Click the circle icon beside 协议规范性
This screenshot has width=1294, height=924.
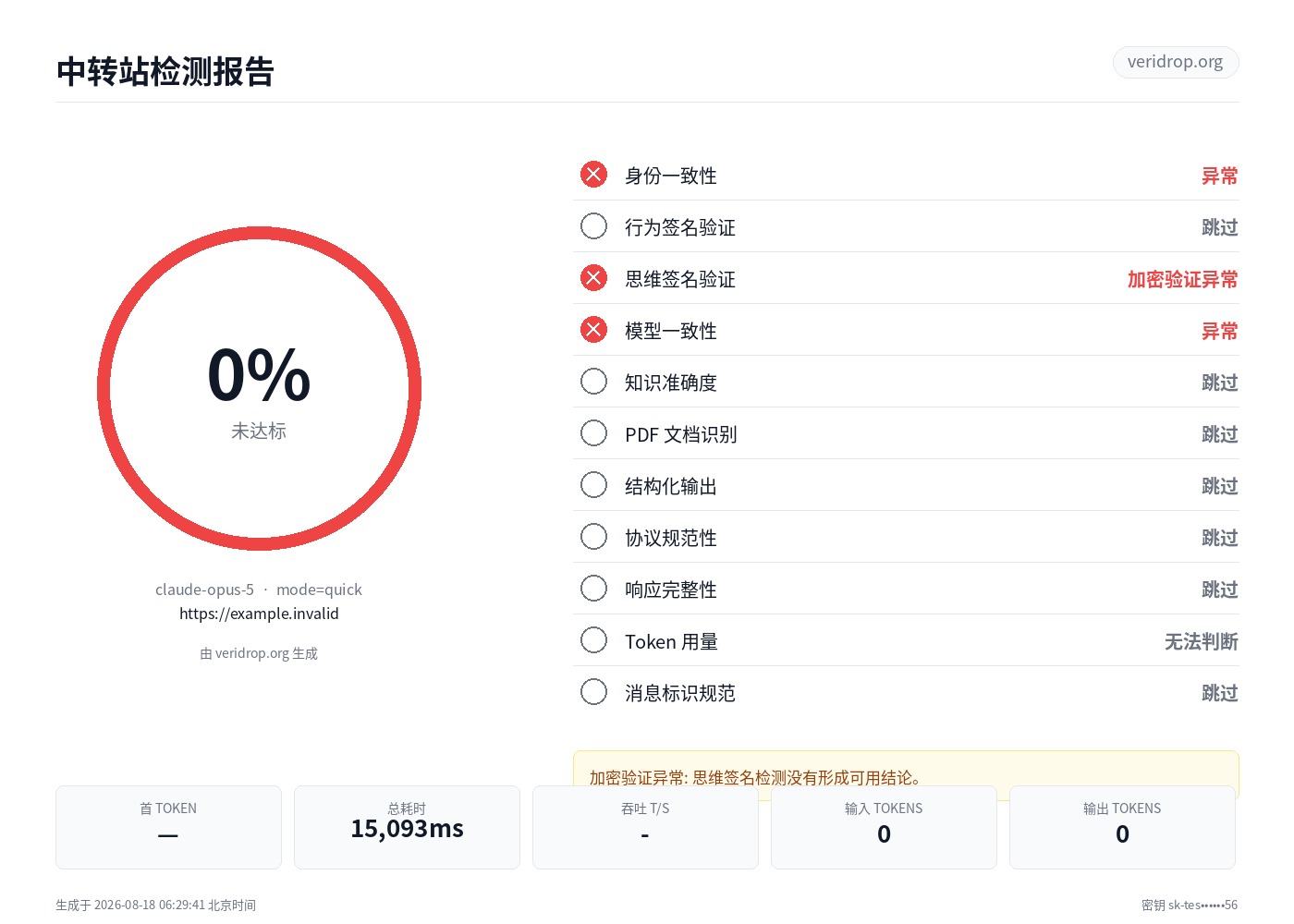[x=593, y=537]
